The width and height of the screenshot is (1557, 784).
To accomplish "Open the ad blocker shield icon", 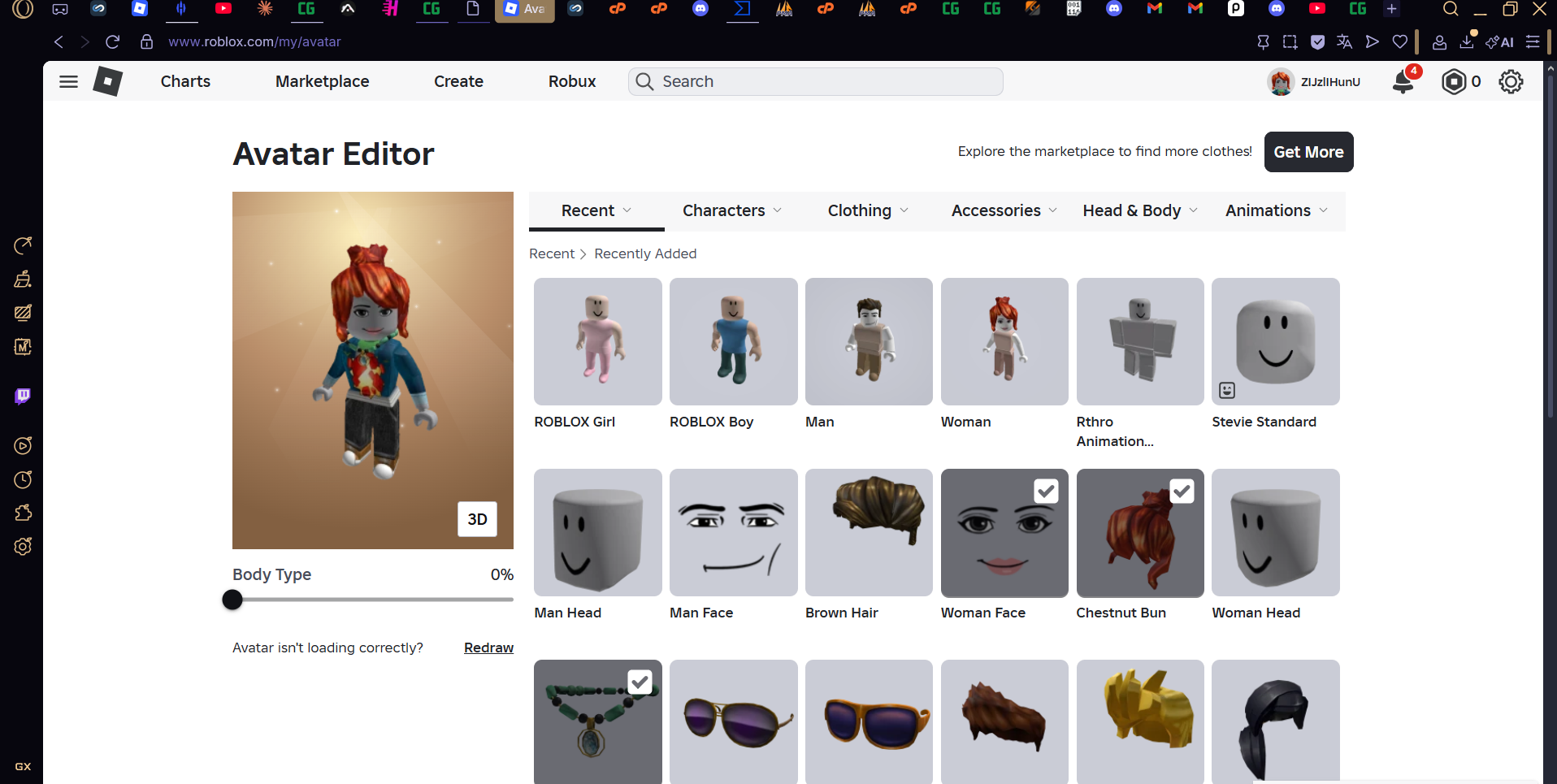I will [x=1317, y=42].
